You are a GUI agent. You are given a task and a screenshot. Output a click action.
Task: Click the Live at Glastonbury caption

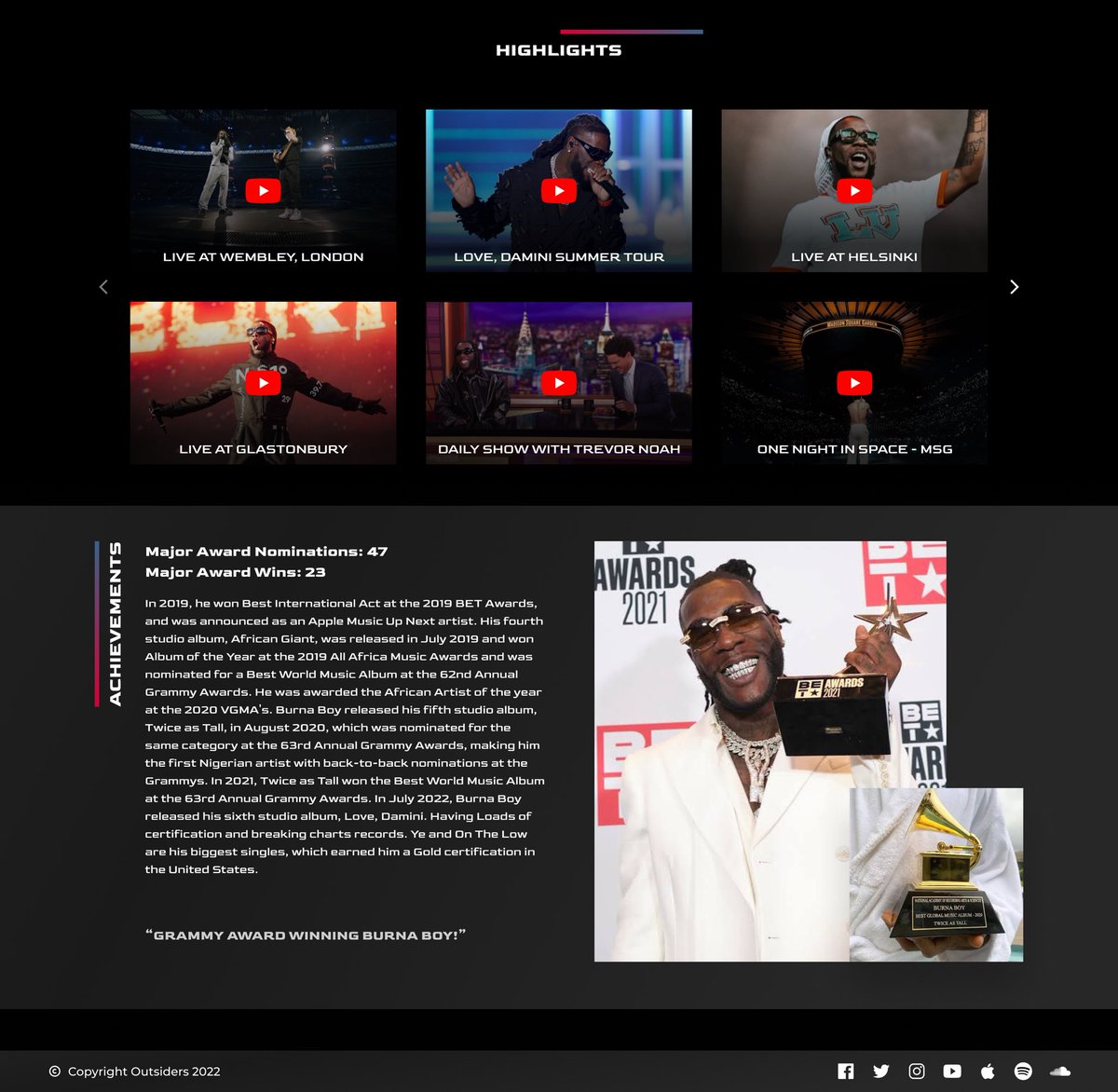263,449
